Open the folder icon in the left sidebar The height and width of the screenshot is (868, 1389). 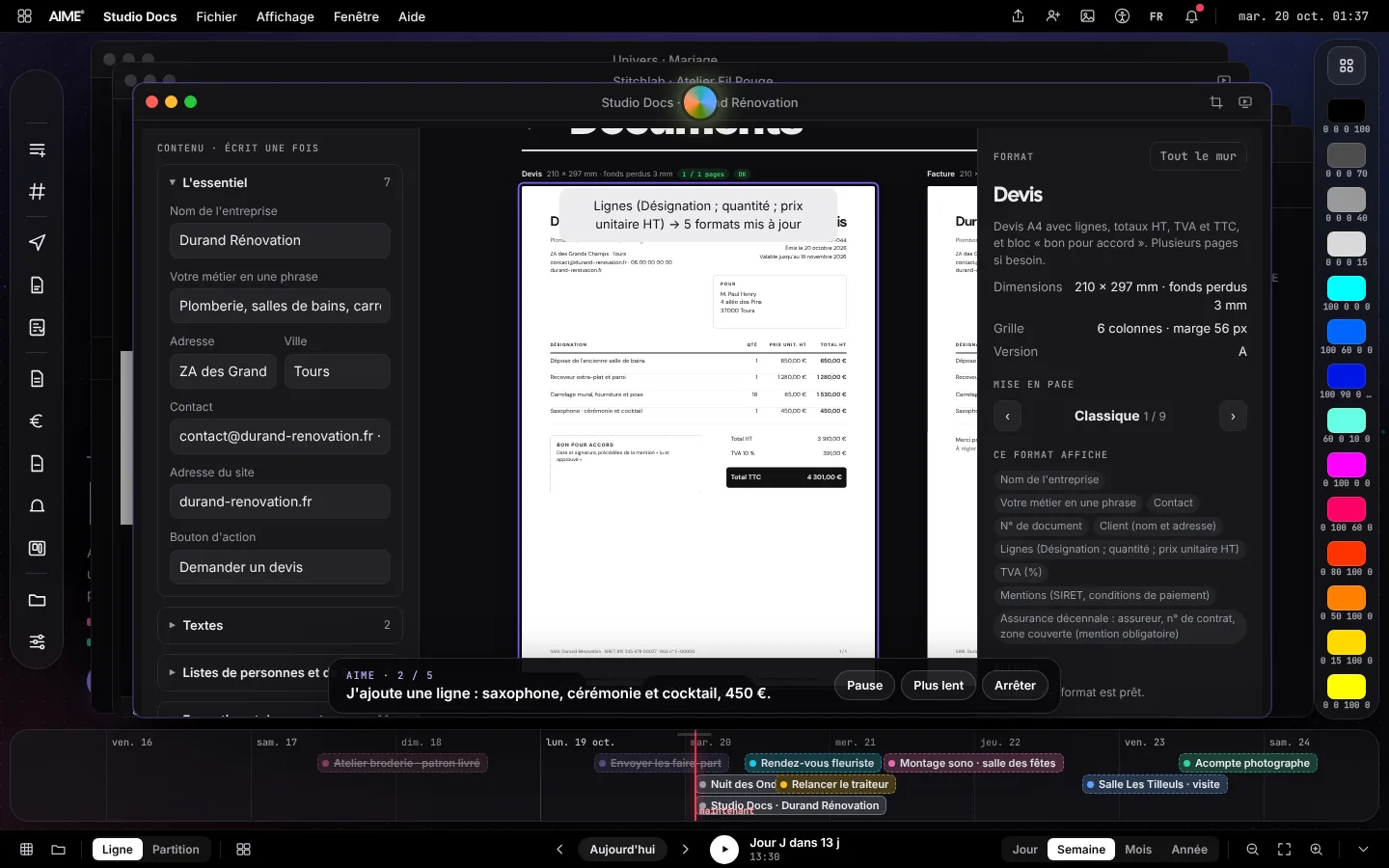(37, 600)
